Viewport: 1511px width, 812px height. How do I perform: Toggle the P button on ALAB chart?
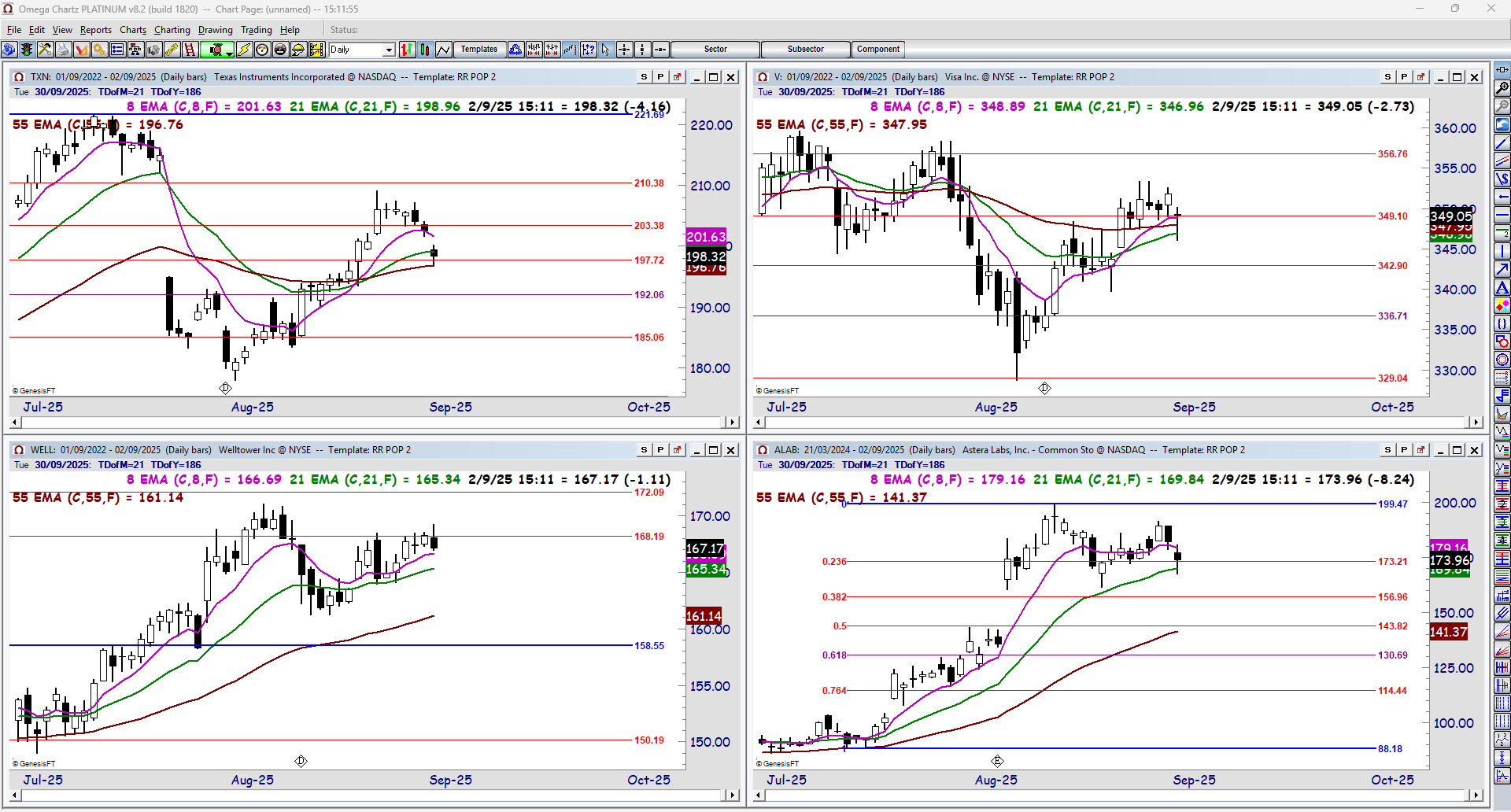(1404, 450)
